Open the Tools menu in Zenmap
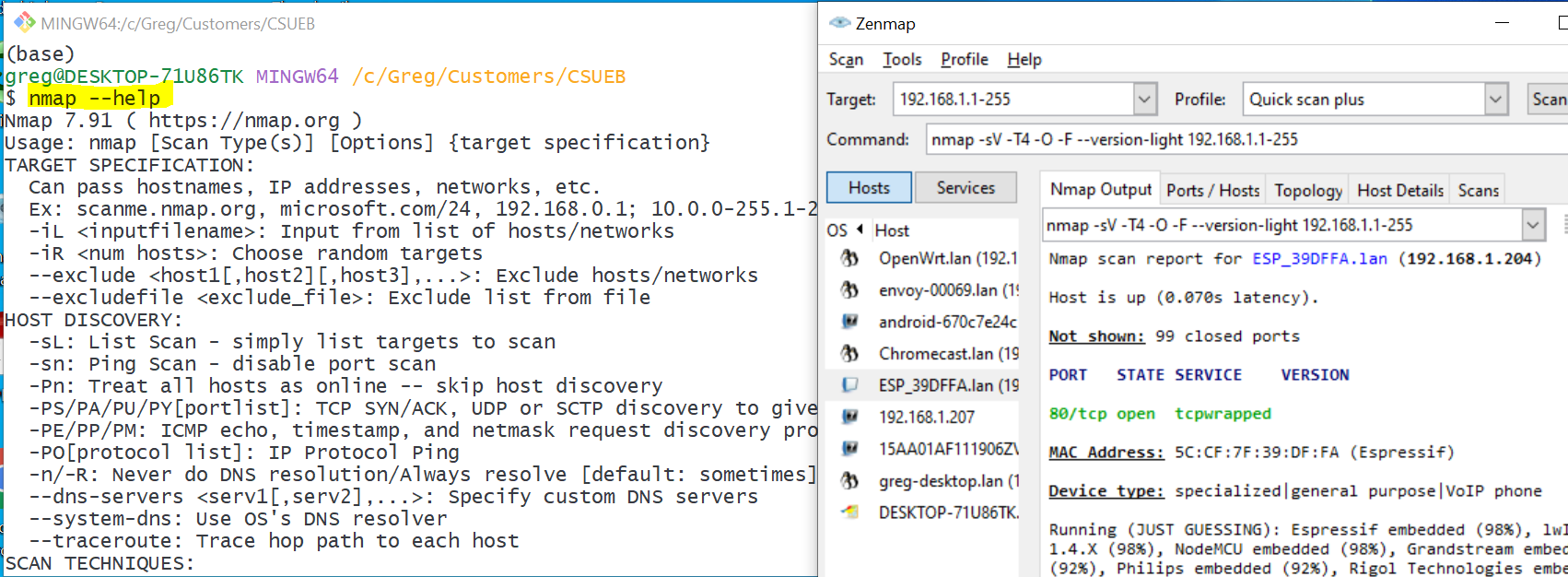 [902, 60]
